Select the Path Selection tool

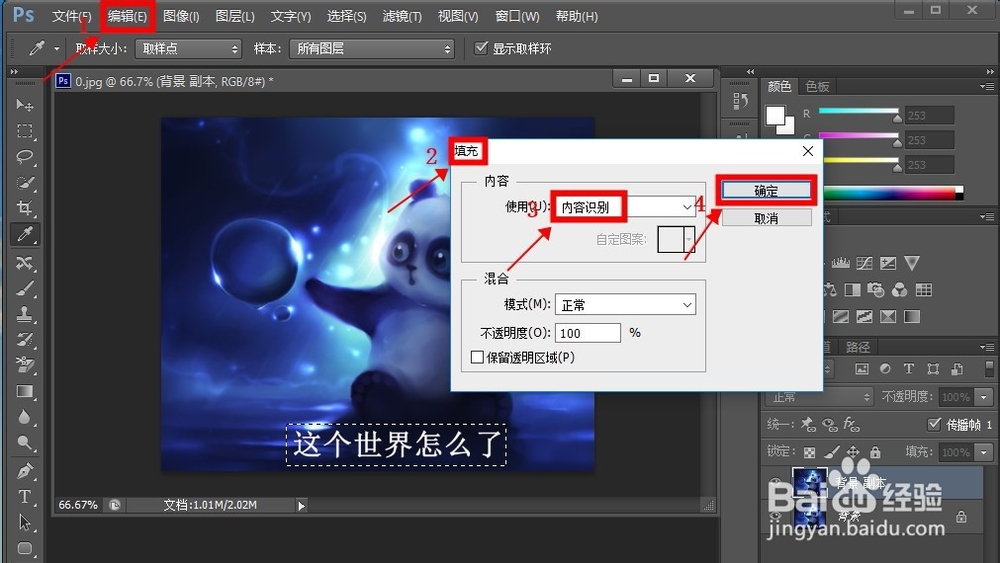[25, 522]
